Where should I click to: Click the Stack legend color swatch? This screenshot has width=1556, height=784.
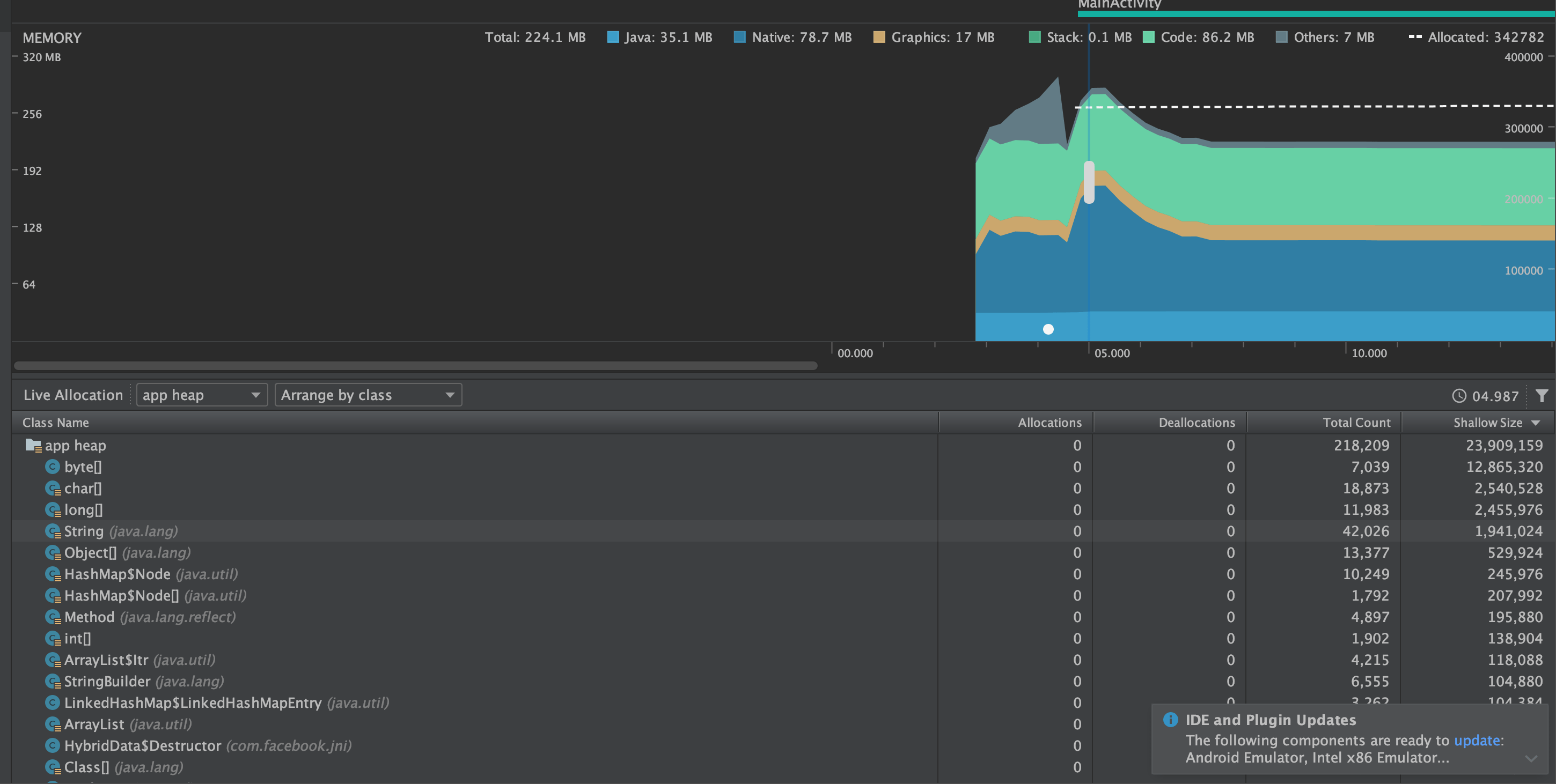[1034, 37]
